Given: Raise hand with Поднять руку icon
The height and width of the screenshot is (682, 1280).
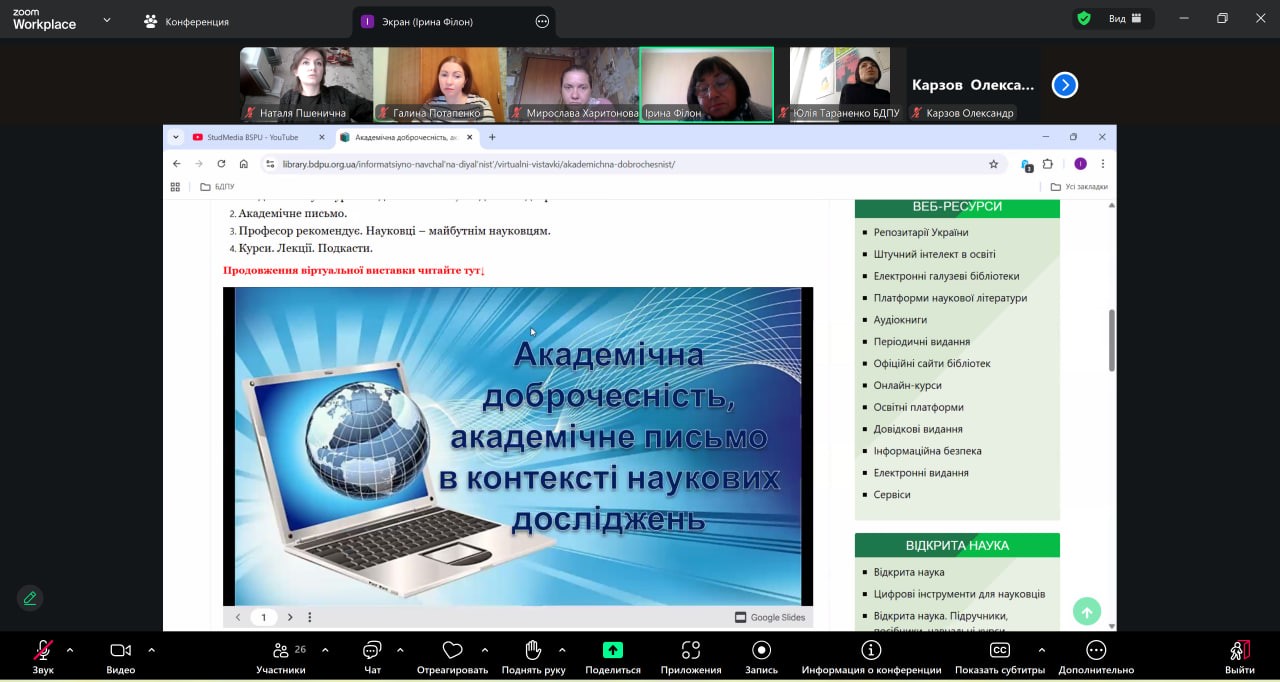Looking at the screenshot, I should [533, 651].
